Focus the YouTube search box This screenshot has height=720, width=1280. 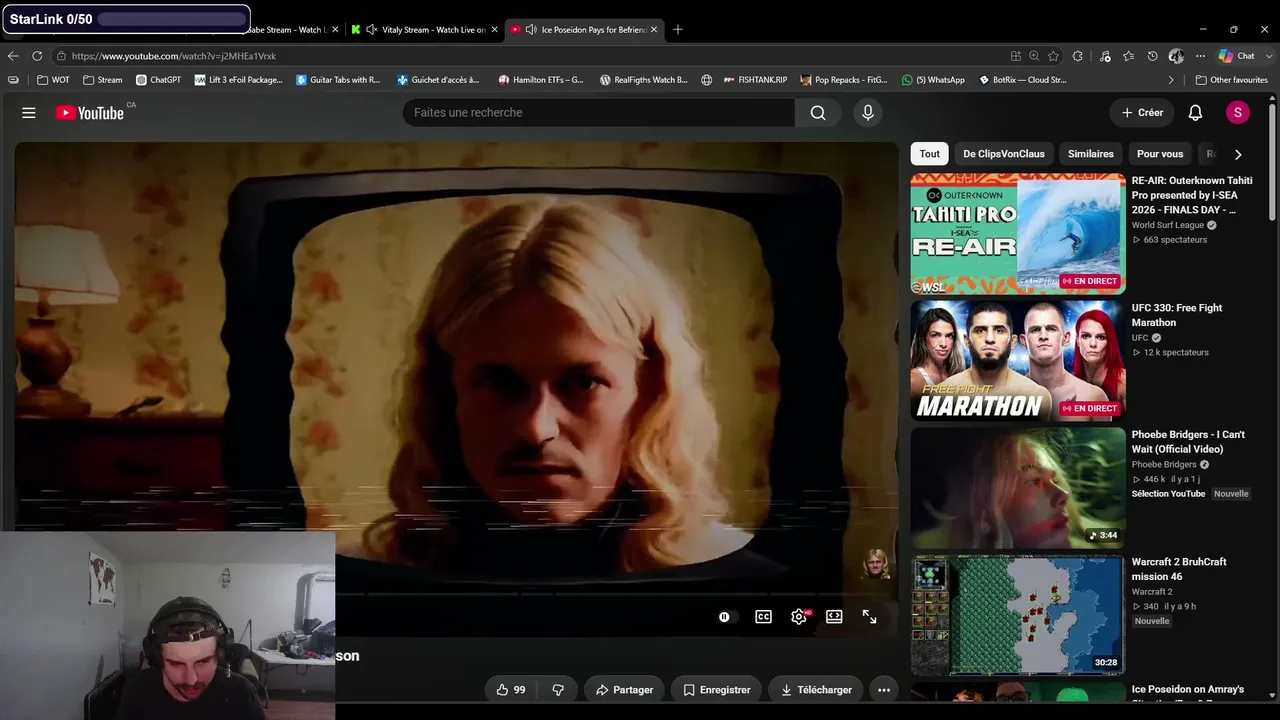coord(599,113)
